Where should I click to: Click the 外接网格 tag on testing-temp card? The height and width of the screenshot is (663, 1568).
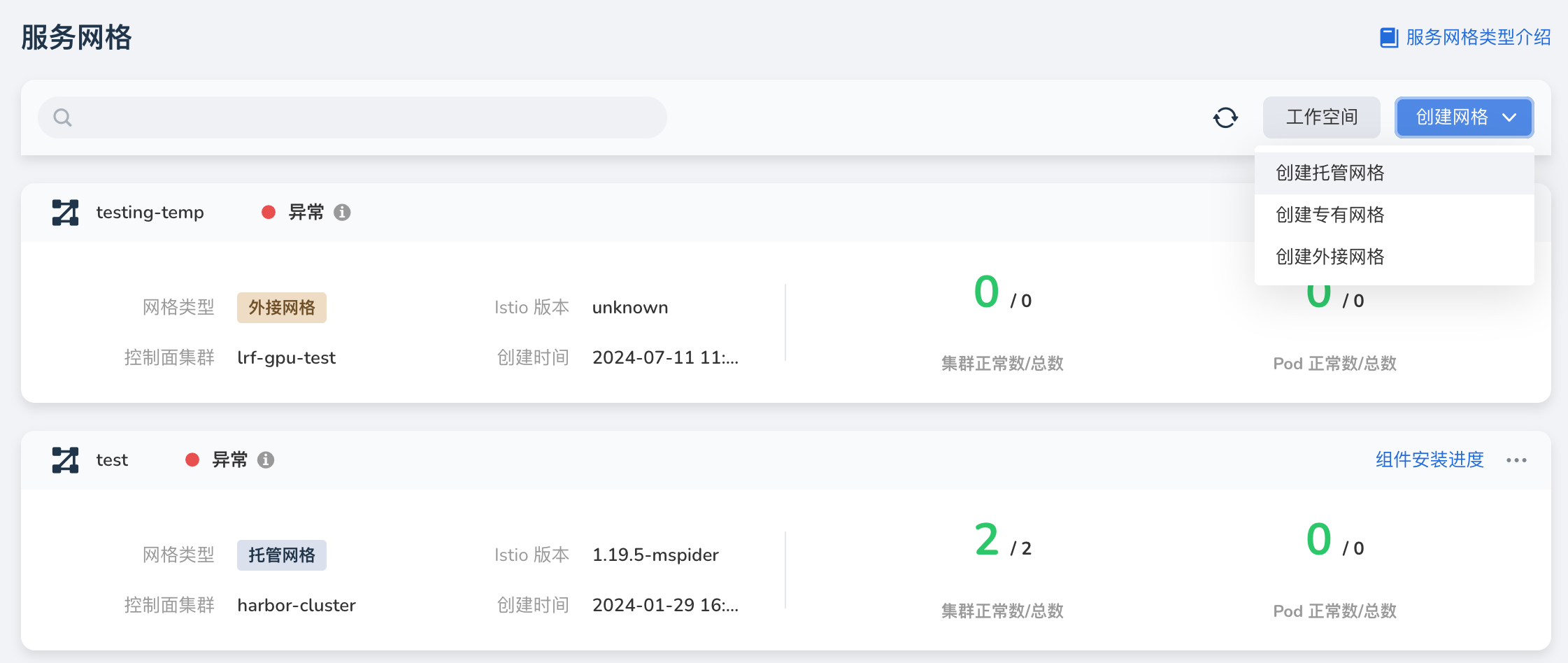click(x=281, y=307)
